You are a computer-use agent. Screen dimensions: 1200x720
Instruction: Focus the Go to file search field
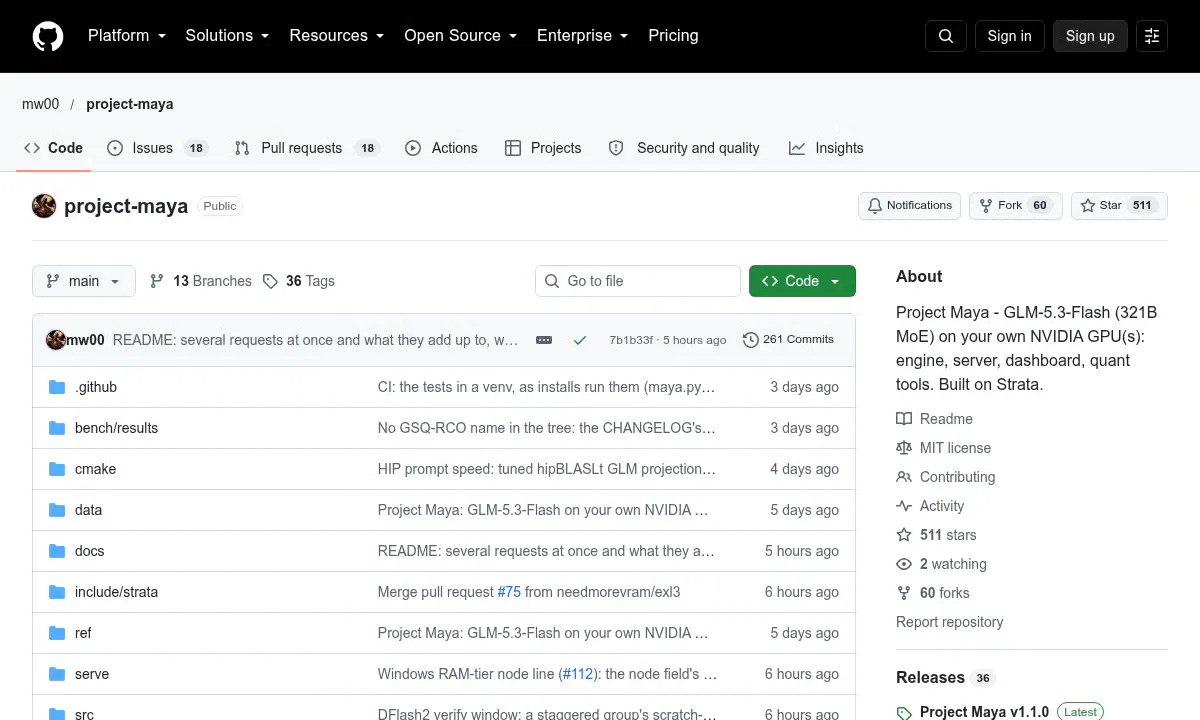coord(638,281)
